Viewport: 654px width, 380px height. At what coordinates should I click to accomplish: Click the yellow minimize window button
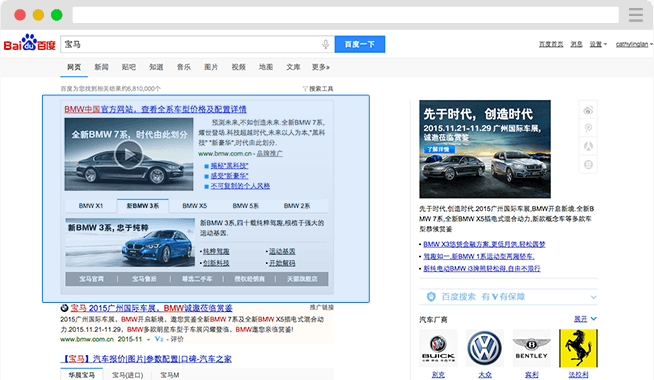coord(38,15)
